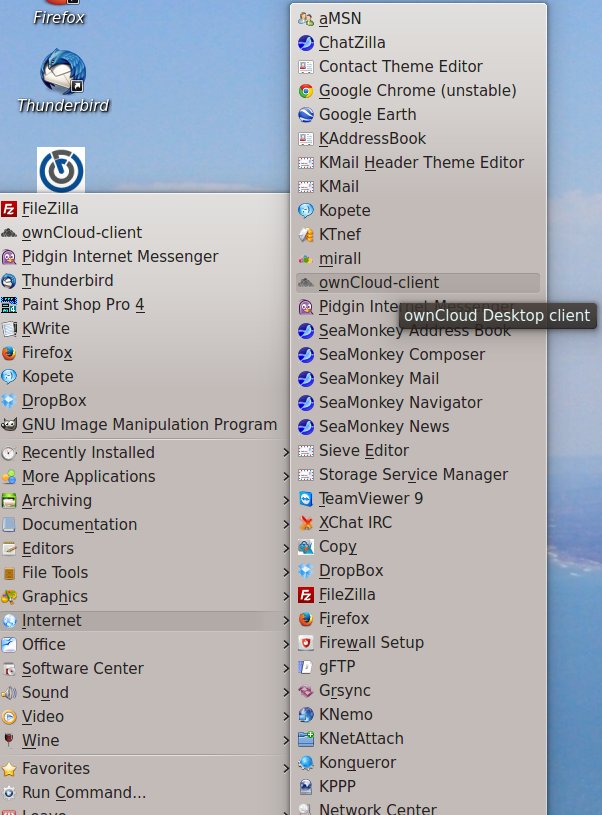Screen dimensions: 602x815
Task: Expand the File Tools submenu
Action: point(145,573)
